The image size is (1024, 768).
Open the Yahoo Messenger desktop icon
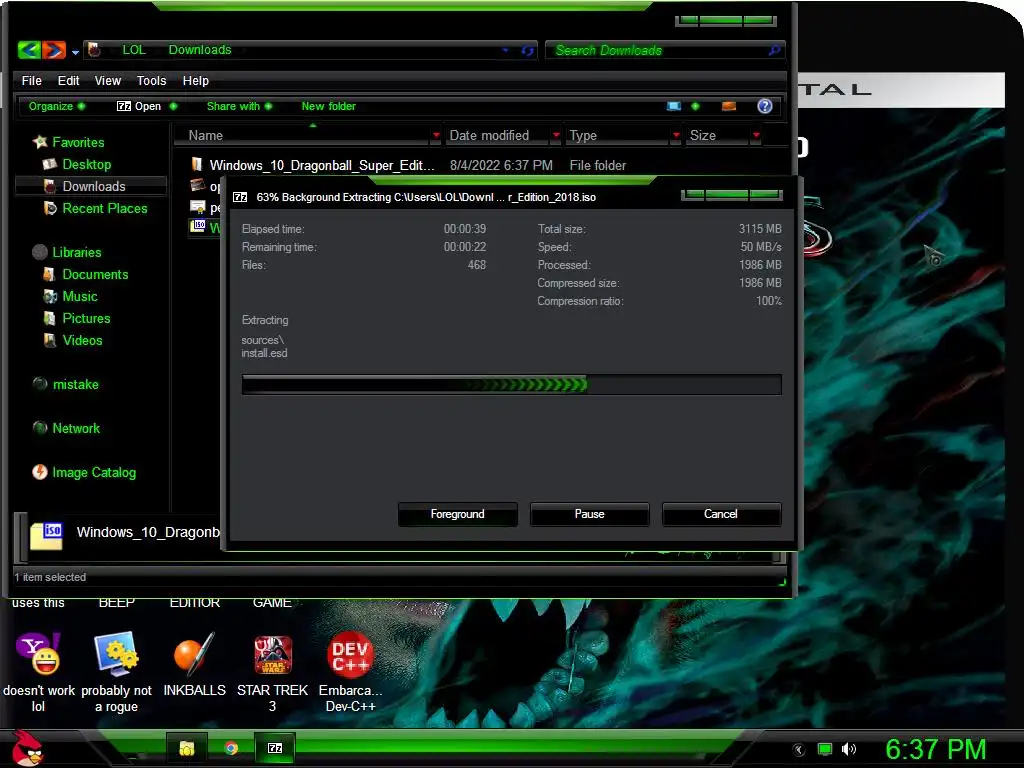pyautogui.click(x=38, y=671)
